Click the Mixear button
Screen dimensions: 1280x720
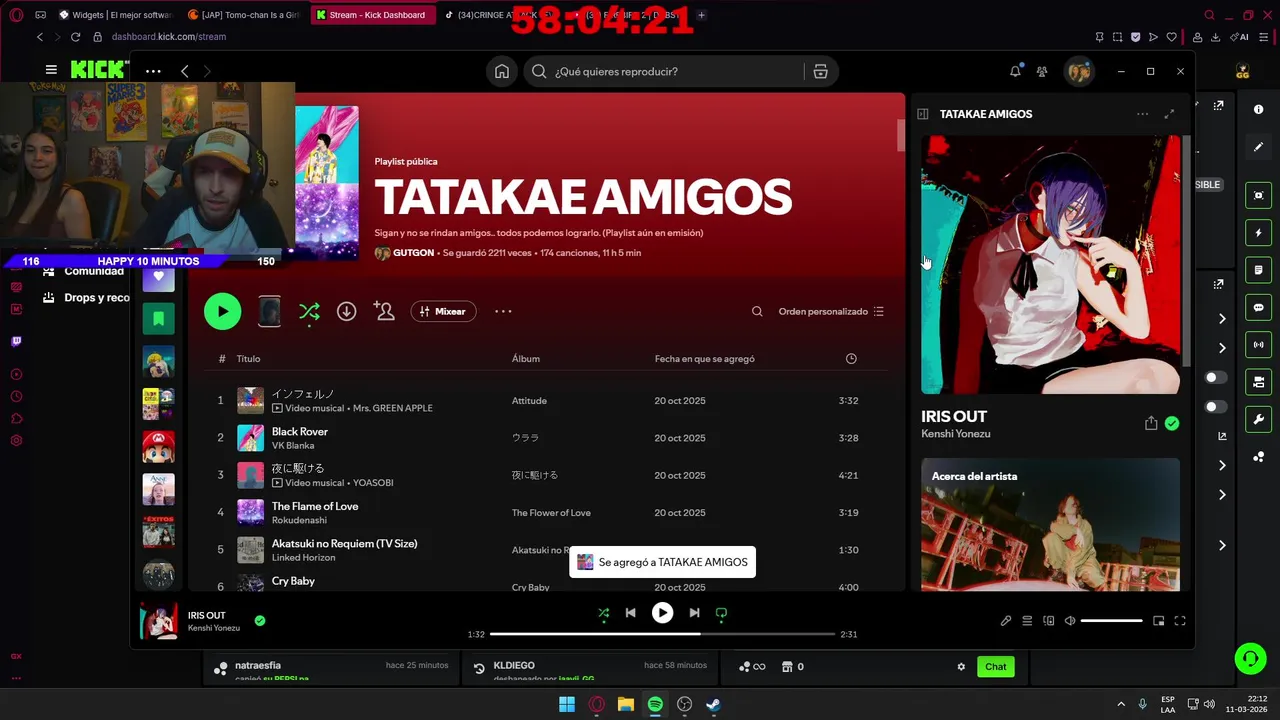tap(443, 311)
